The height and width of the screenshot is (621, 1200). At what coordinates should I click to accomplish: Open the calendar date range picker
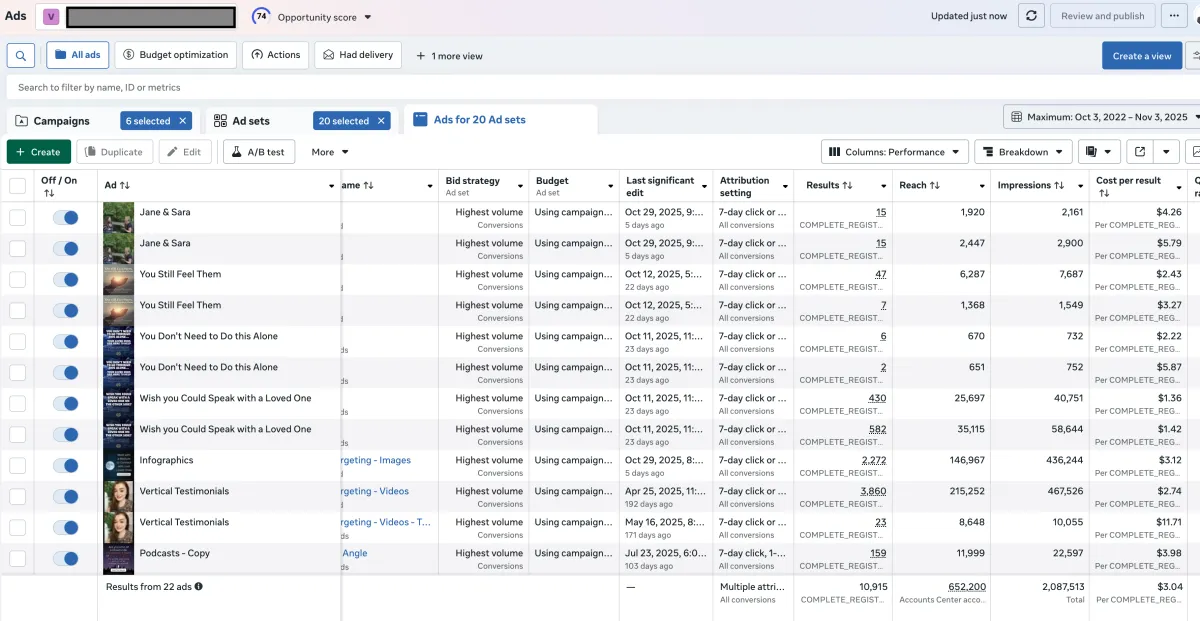pos(1100,117)
